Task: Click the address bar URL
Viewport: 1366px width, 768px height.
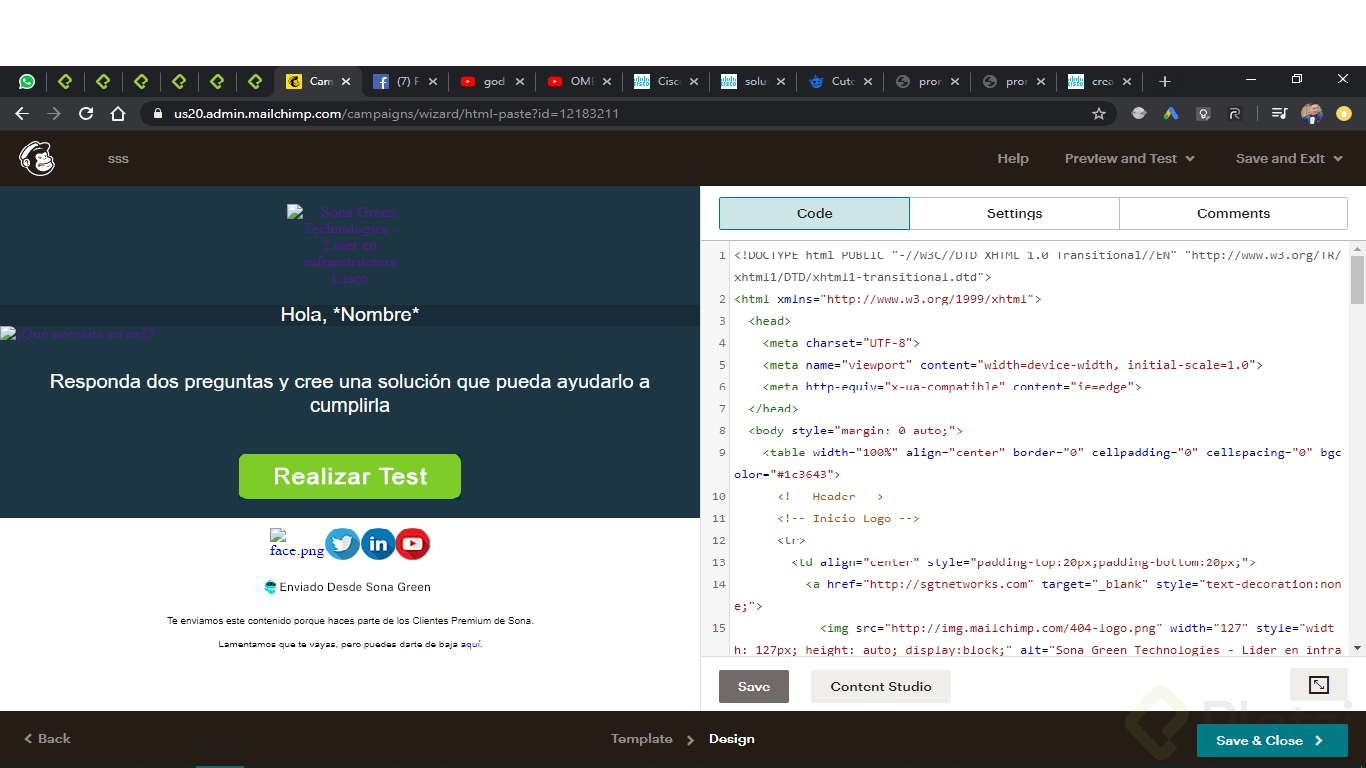Action: click(x=396, y=114)
